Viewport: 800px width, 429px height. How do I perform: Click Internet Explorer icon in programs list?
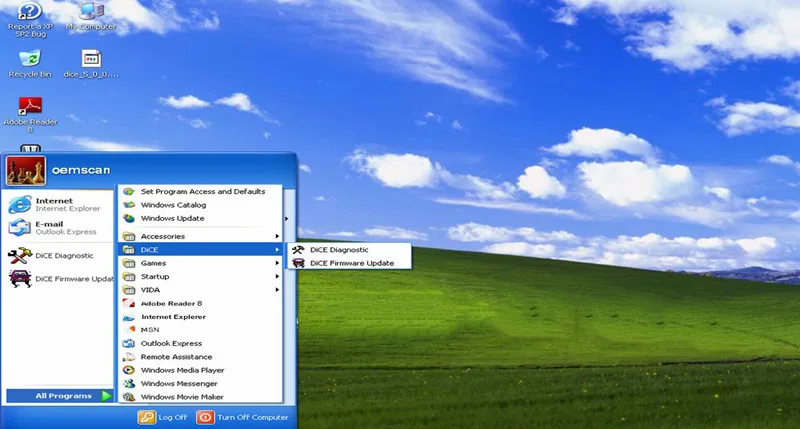pyautogui.click(x=129, y=317)
